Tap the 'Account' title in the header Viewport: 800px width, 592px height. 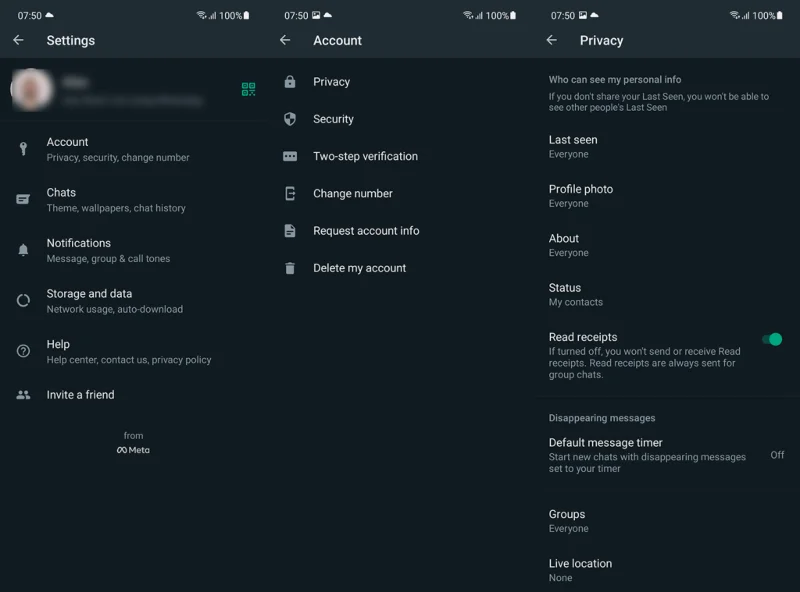pos(337,40)
